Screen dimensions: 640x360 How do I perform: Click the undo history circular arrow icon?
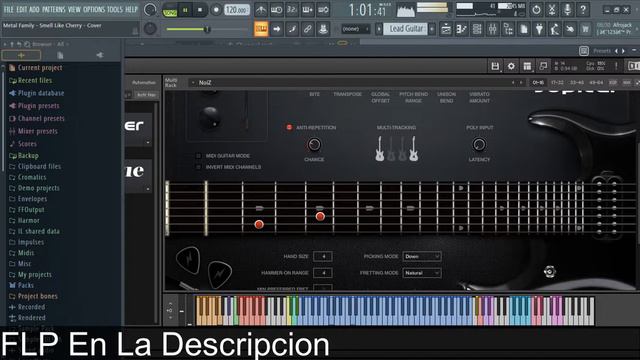point(536,10)
